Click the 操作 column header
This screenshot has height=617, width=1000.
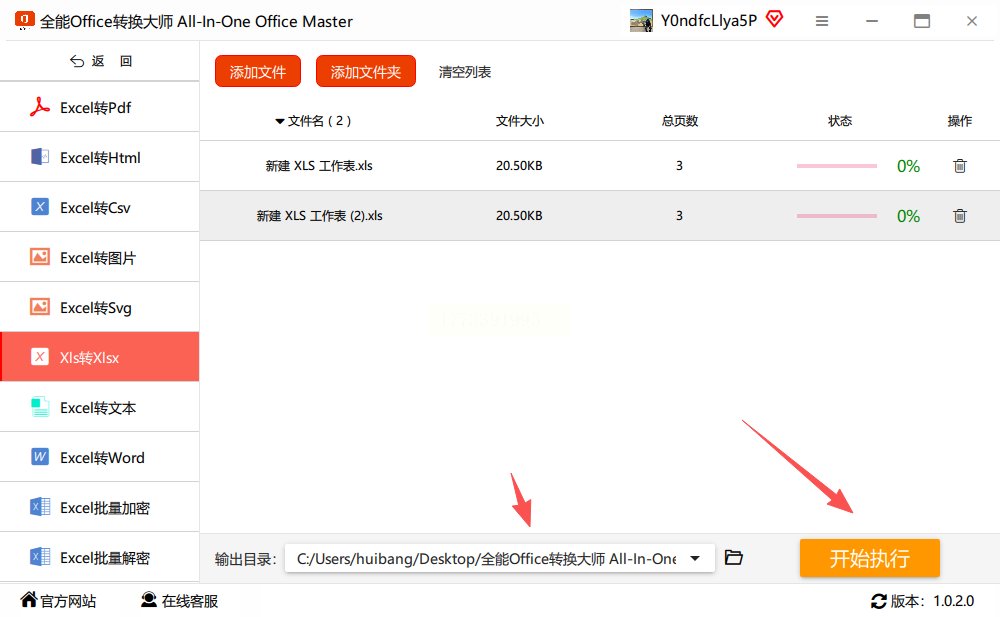[959, 121]
